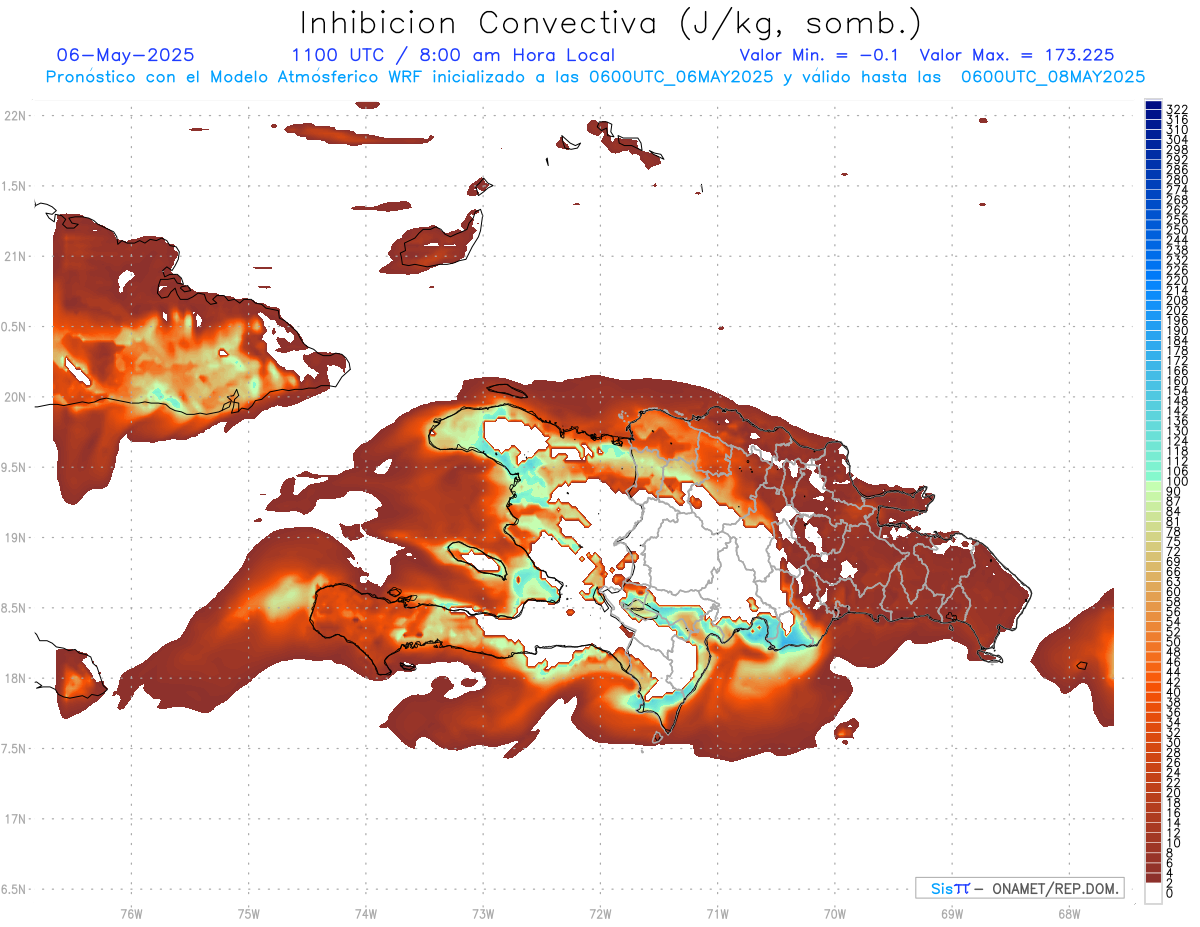Click the "19N" latitude label
This screenshot has height=927, width=1200.
(15, 538)
